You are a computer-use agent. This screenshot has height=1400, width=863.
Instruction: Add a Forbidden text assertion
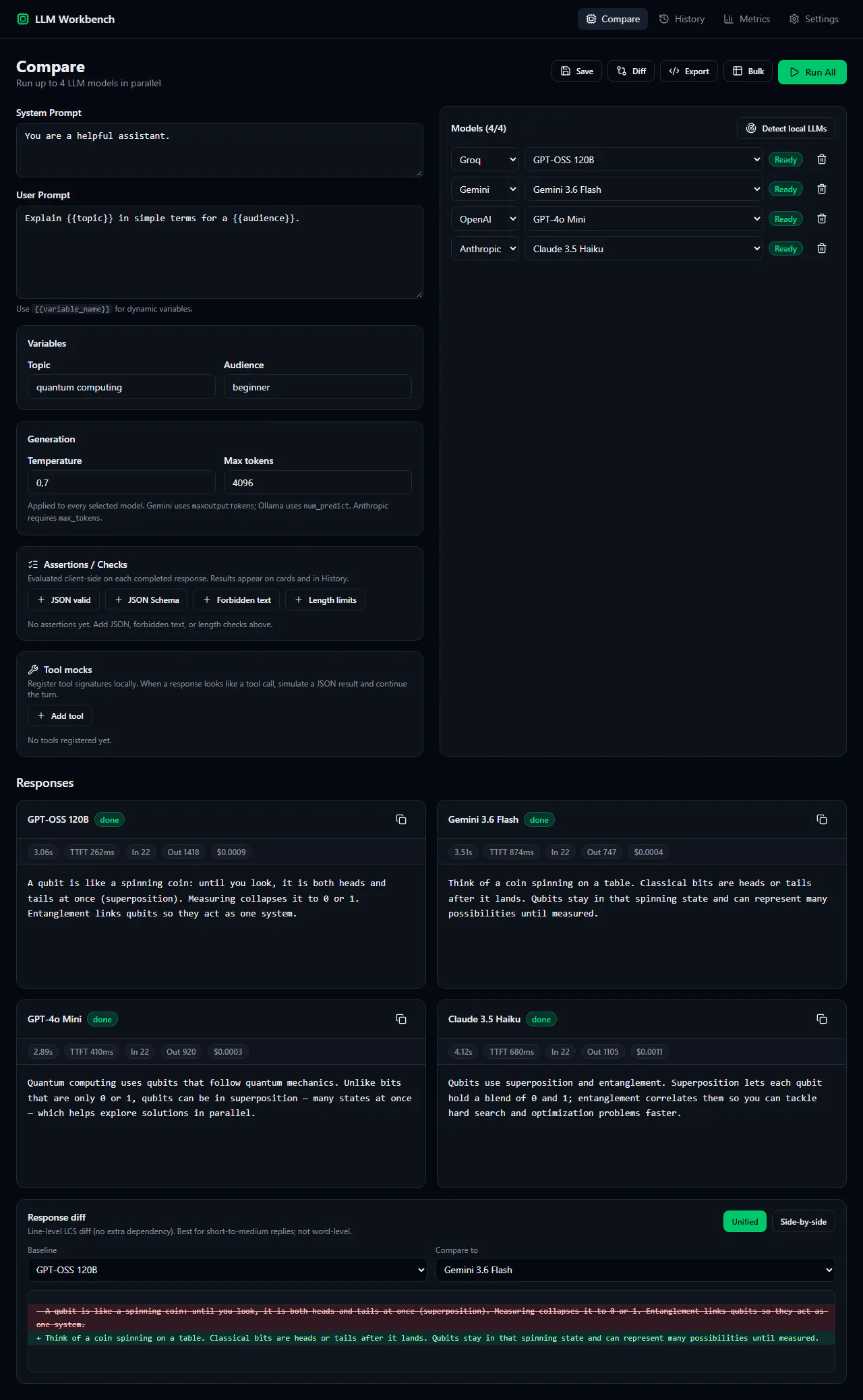(x=237, y=600)
